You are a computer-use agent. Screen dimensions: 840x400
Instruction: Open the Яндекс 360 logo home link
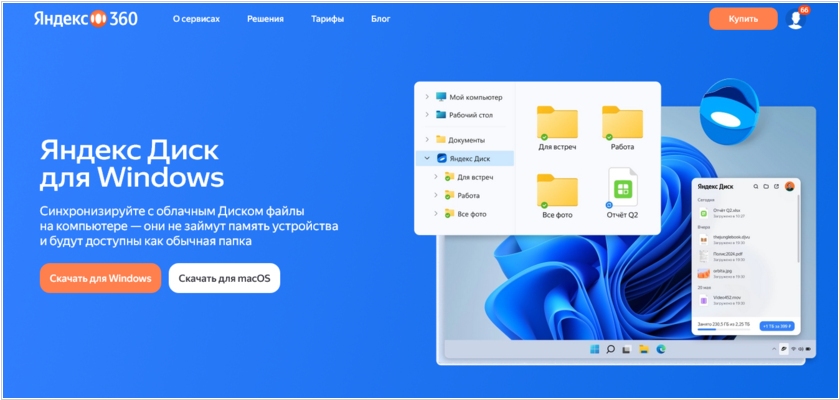pos(86,19)
